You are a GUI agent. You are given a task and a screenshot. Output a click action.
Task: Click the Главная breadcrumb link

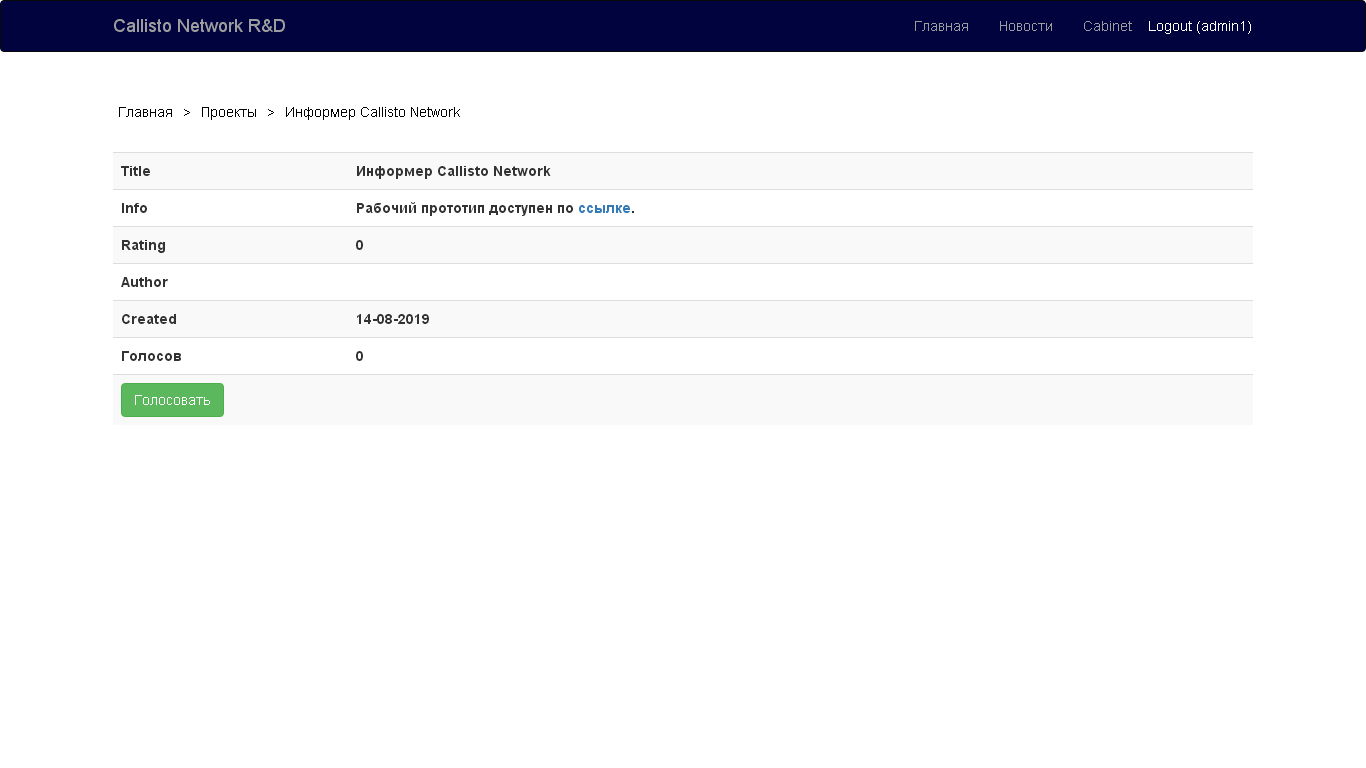tap(145, 112)
